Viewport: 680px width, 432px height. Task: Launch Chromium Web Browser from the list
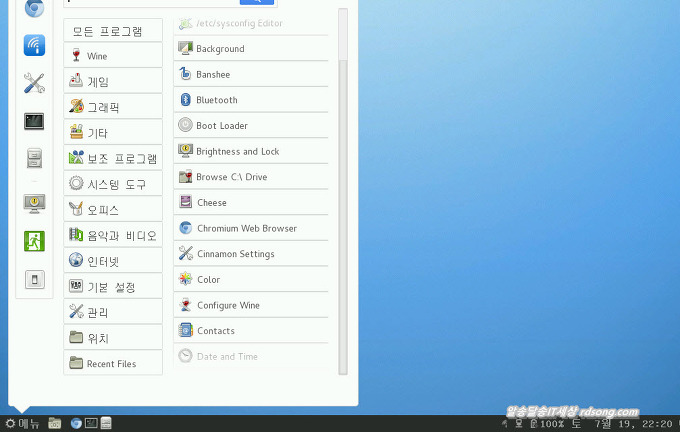pos(251,228)
